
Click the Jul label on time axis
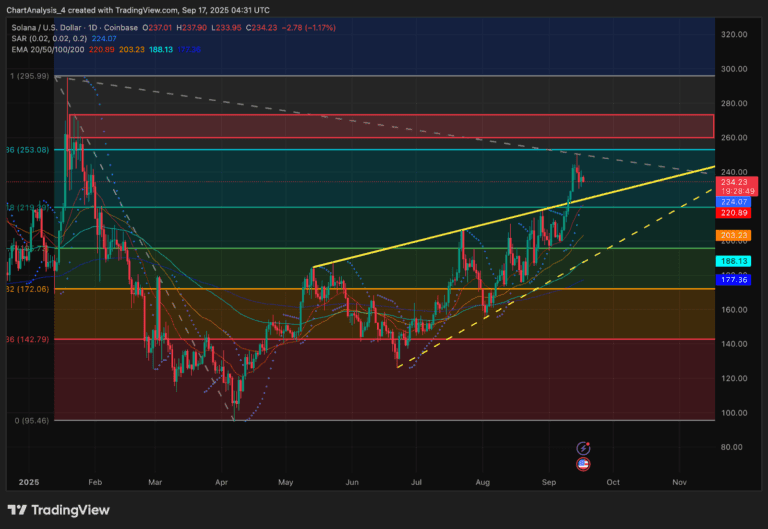point(416,482)
